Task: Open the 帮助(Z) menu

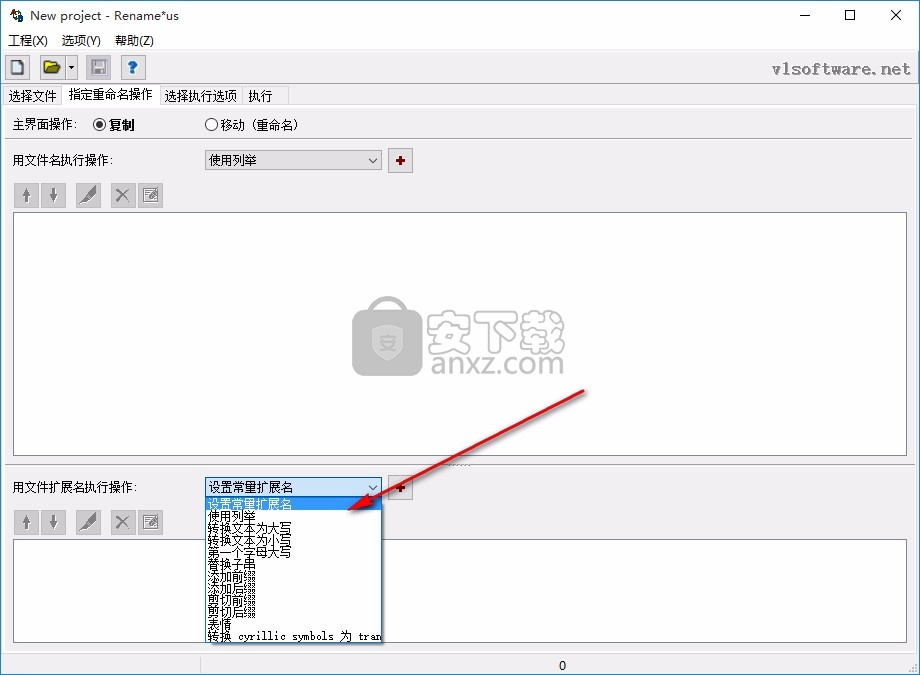Action: (134, 40)
